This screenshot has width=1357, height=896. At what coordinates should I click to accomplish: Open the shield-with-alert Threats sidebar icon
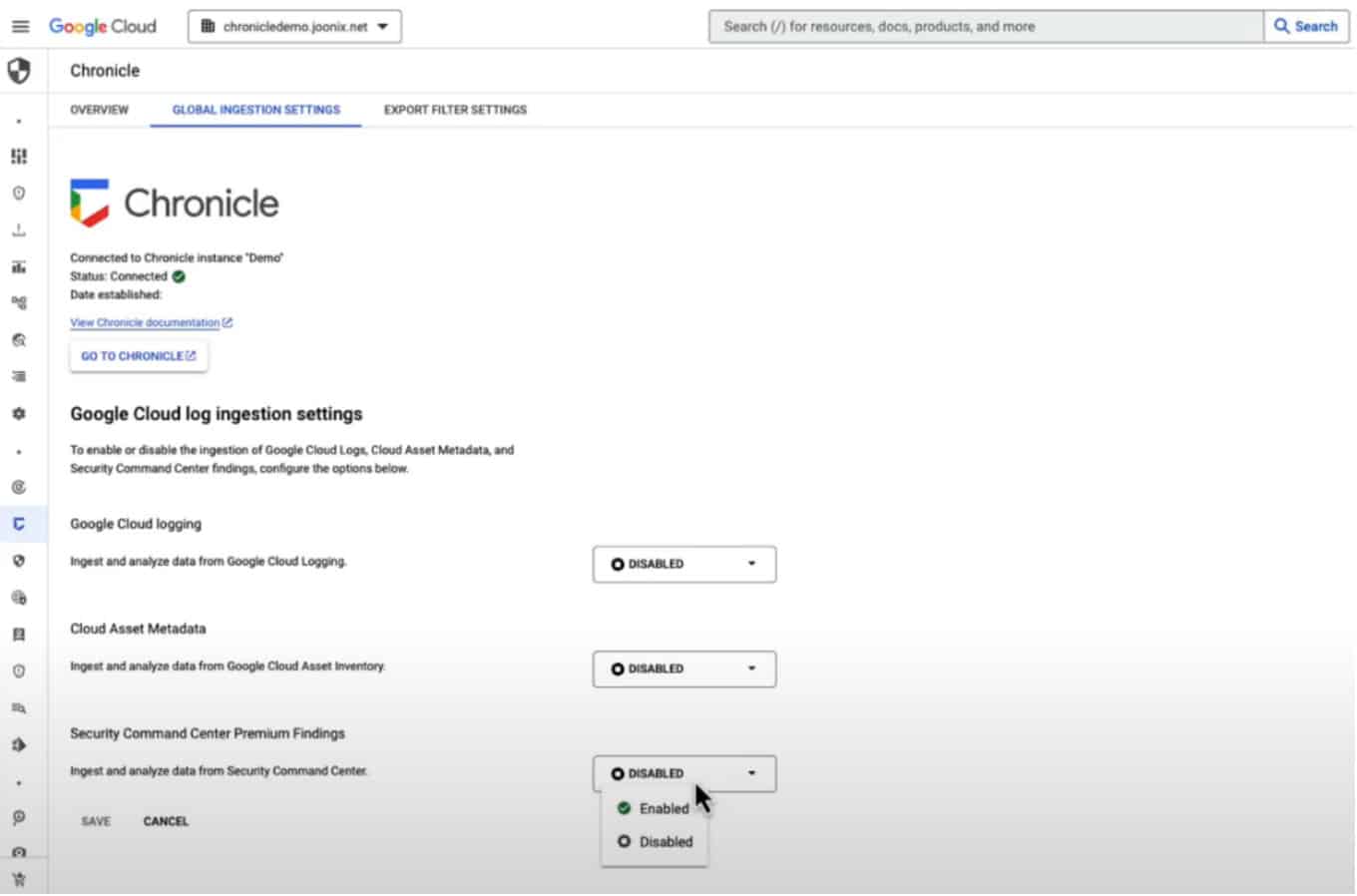pyautogui.click(x=19, y=194)
